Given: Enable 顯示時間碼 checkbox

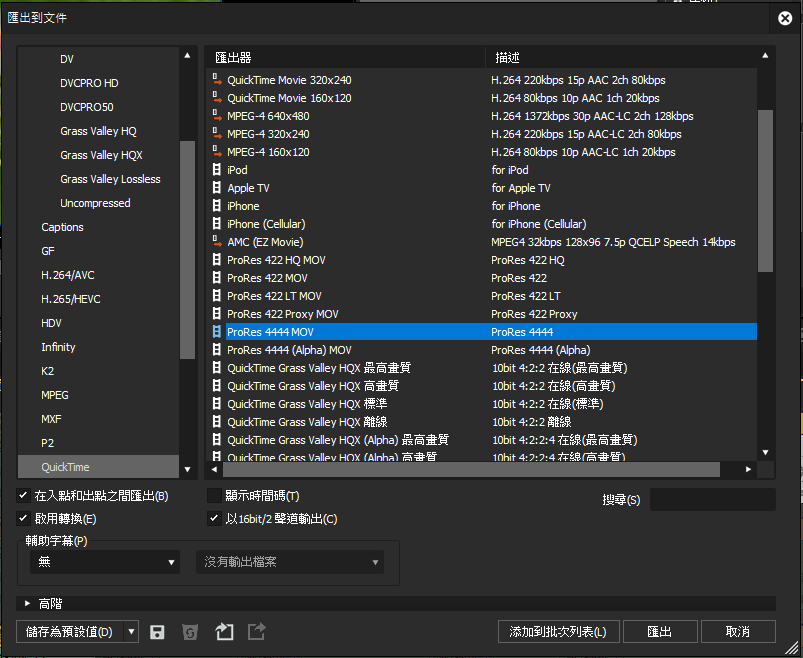Looking at the screenshot, I should click(214, 496).
